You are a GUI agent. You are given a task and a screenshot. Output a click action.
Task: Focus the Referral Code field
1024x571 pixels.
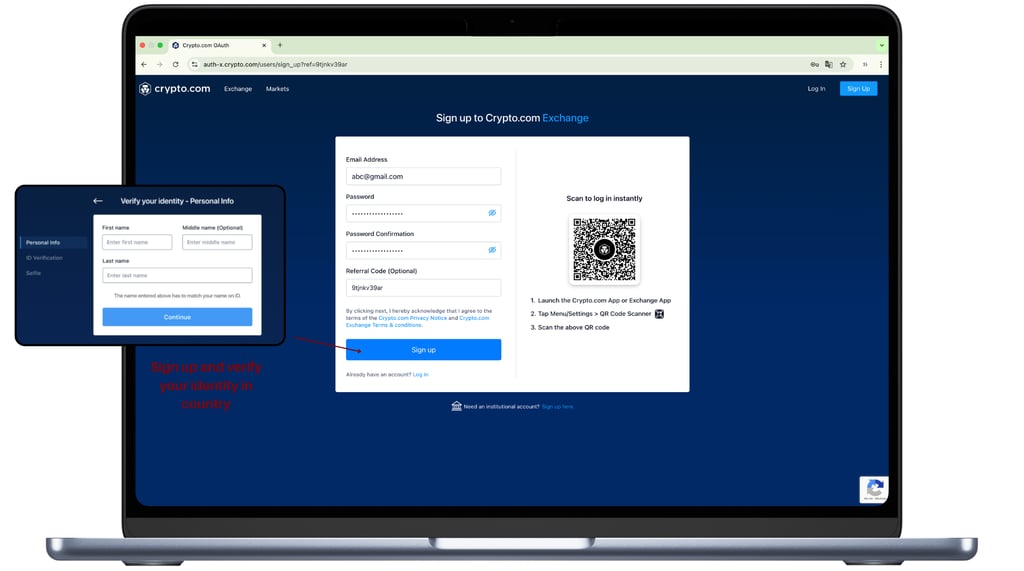[423, 288]
